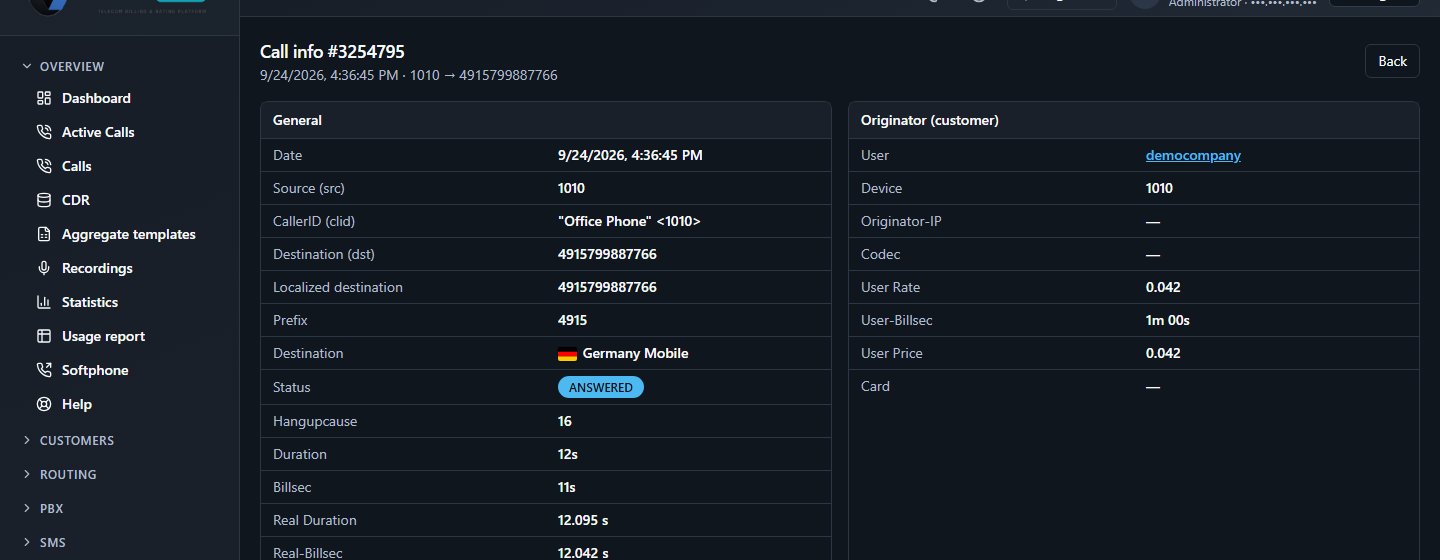Screen dimensions: 1440x560
Task: Select the User Rate value 0.042
Action: click(x=1163, y=287)
